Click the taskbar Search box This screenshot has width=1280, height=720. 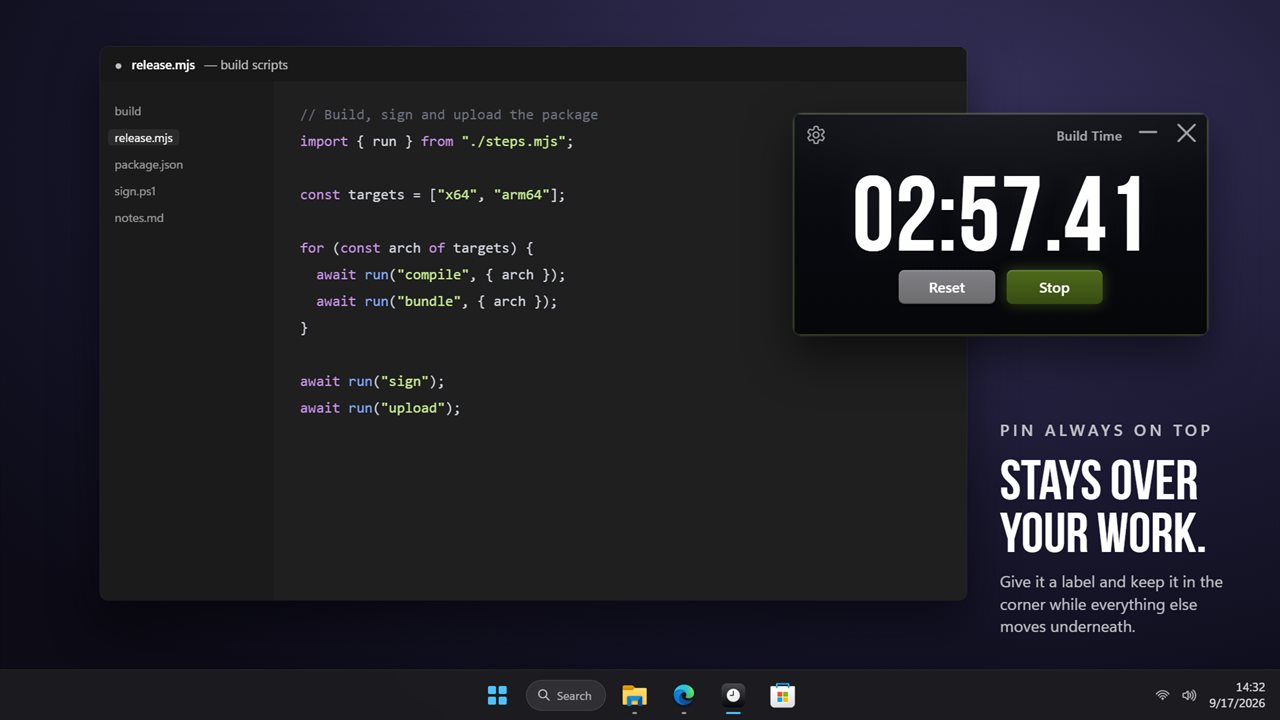coord(566,695)
